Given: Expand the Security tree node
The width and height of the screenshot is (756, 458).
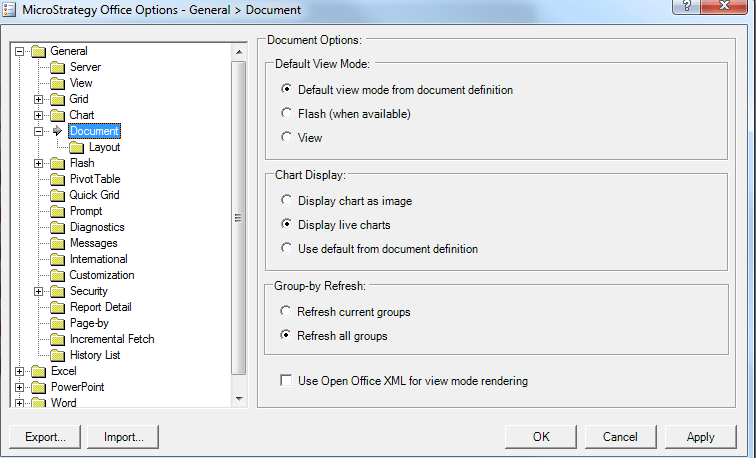Looking at the screenshot, I should click(x=39, y=291).
